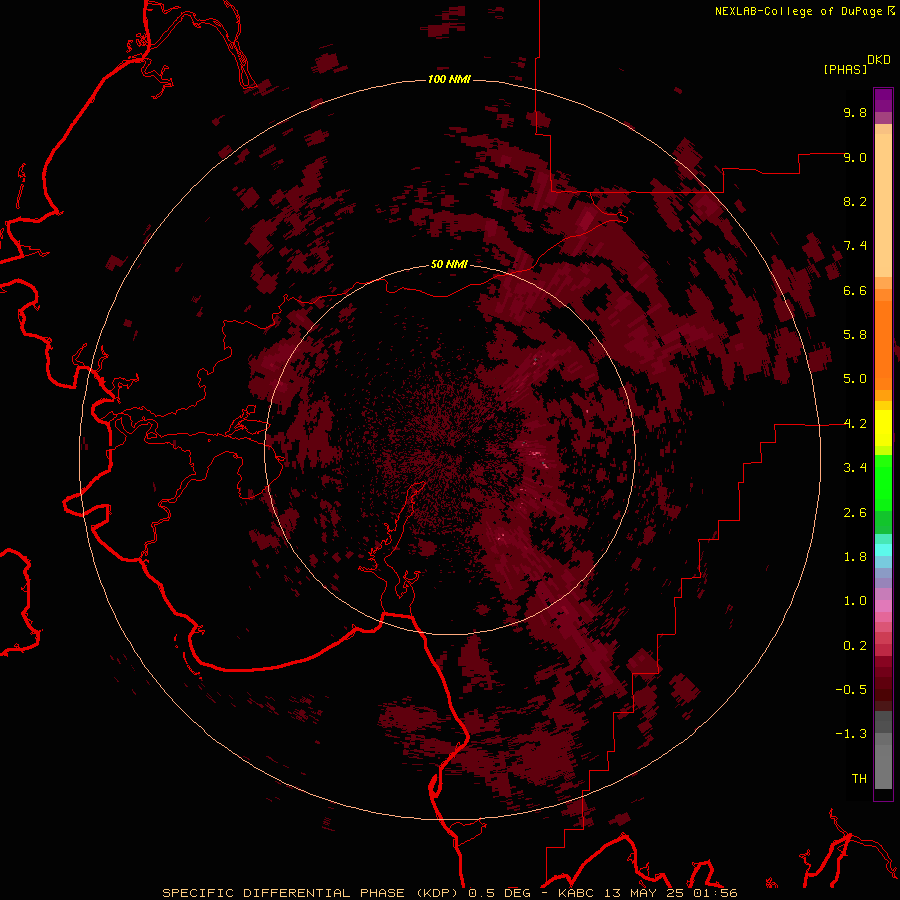This screenshot has width=900, height=900.
Task: Click the 9.8 scale value
Action: [855, 112]
